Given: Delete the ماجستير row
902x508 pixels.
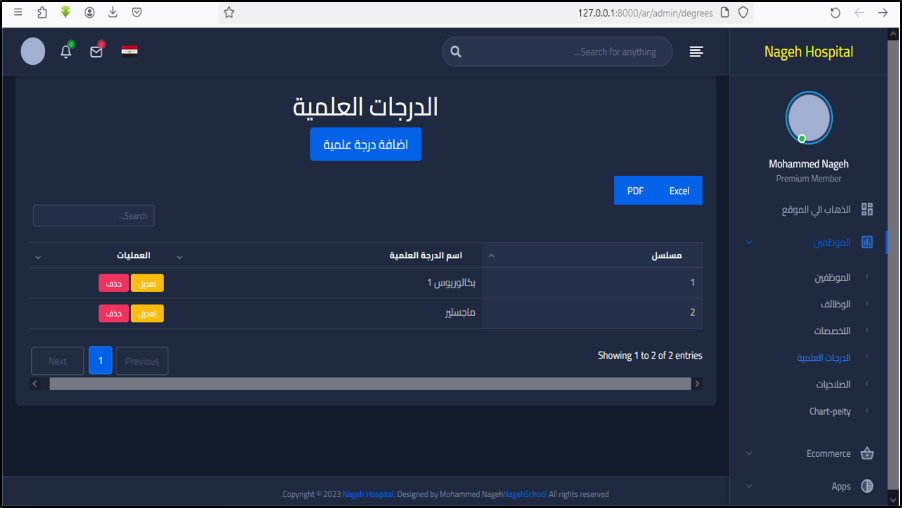Looking at the screenshot, I should (x=113, y=314).
